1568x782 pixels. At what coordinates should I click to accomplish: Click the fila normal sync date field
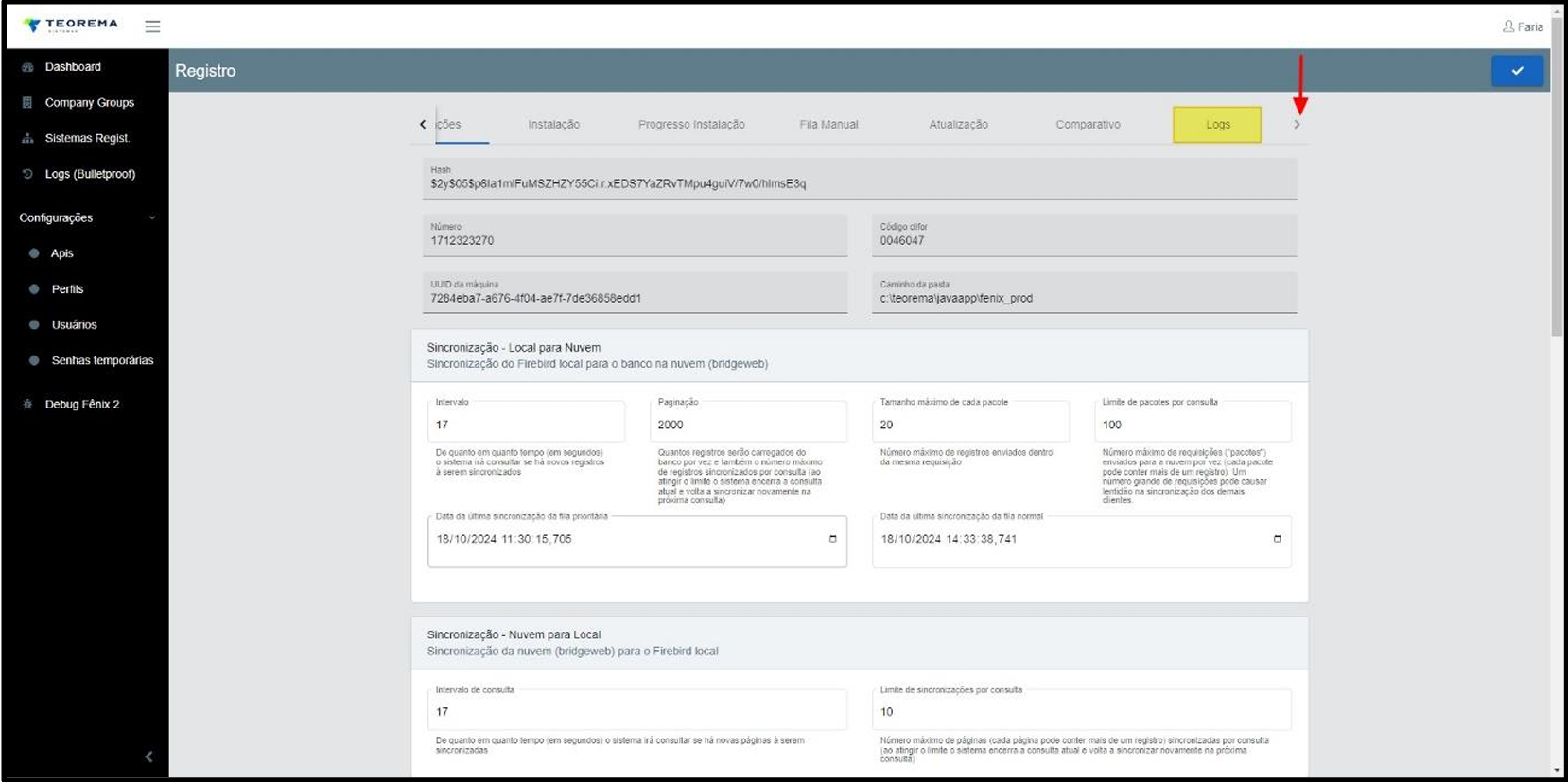coord(1081,542)
